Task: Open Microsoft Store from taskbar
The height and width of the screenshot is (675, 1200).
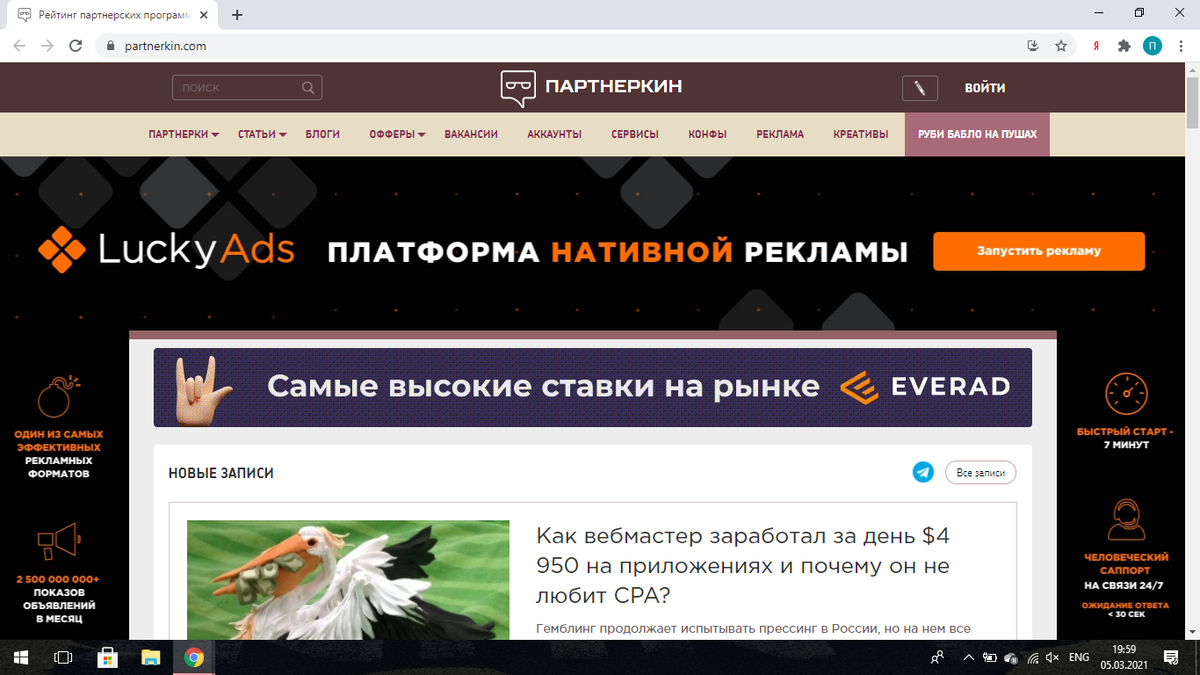Action: click(x=107, y=657)
